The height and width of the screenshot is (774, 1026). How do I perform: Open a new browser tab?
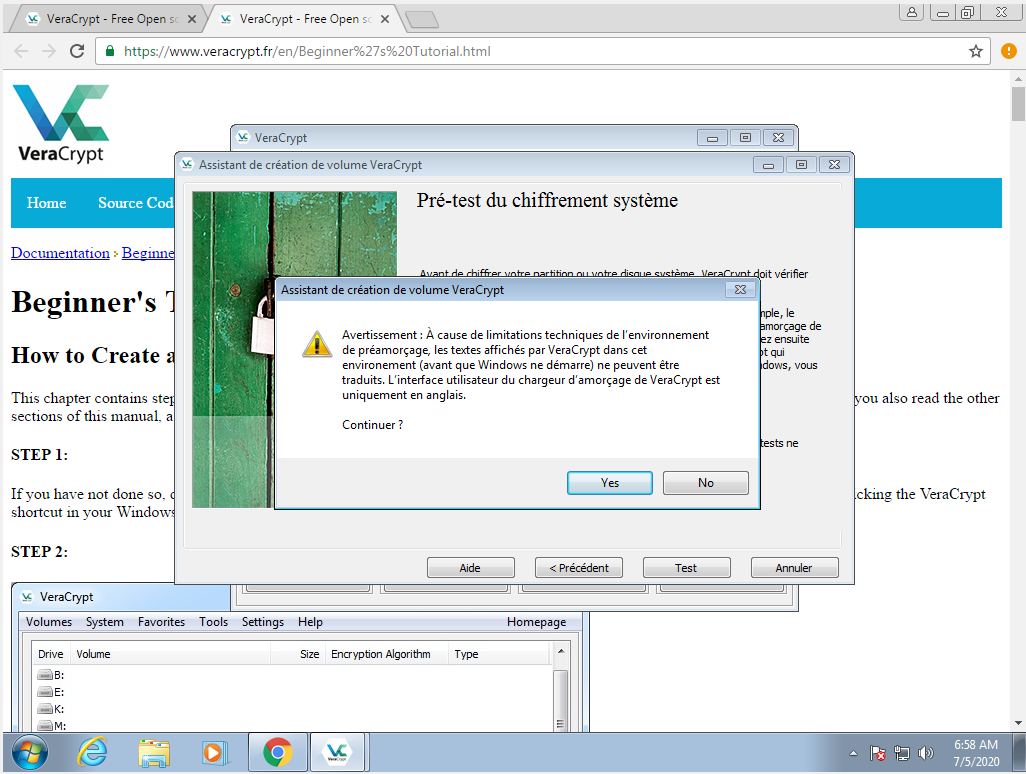click(422, 20)
